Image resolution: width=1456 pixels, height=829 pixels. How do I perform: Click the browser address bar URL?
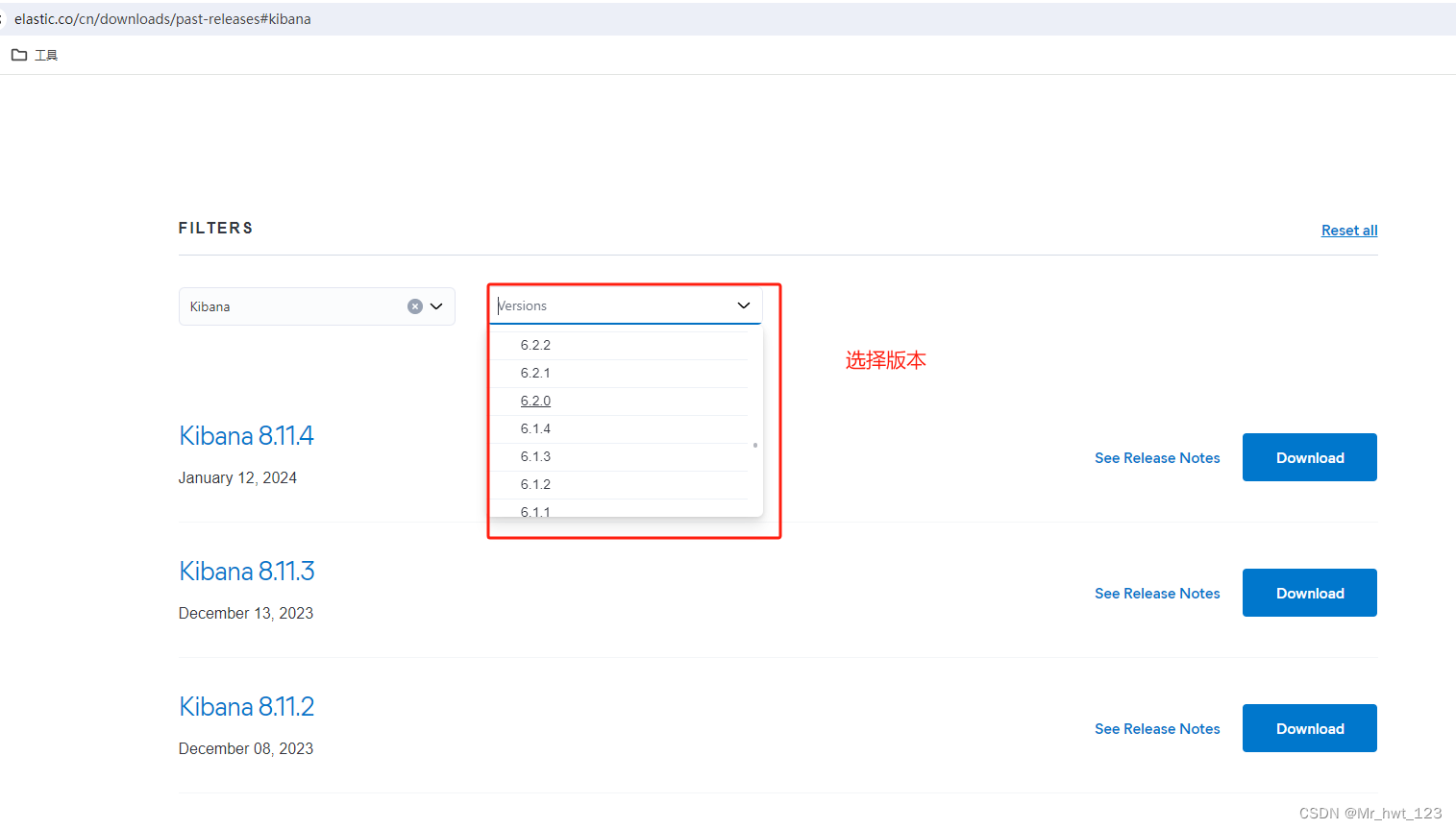tap(162, 19)
